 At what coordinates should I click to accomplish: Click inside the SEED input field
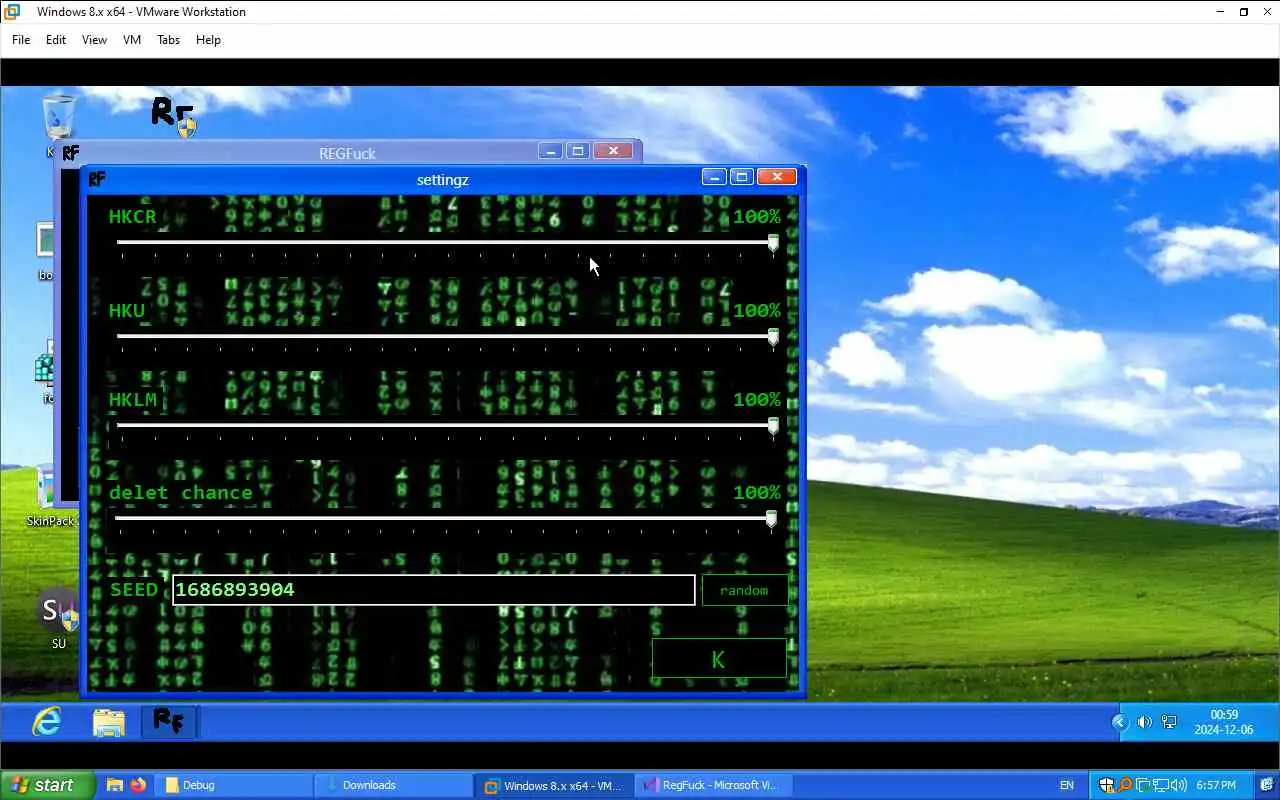click(434, 590)
